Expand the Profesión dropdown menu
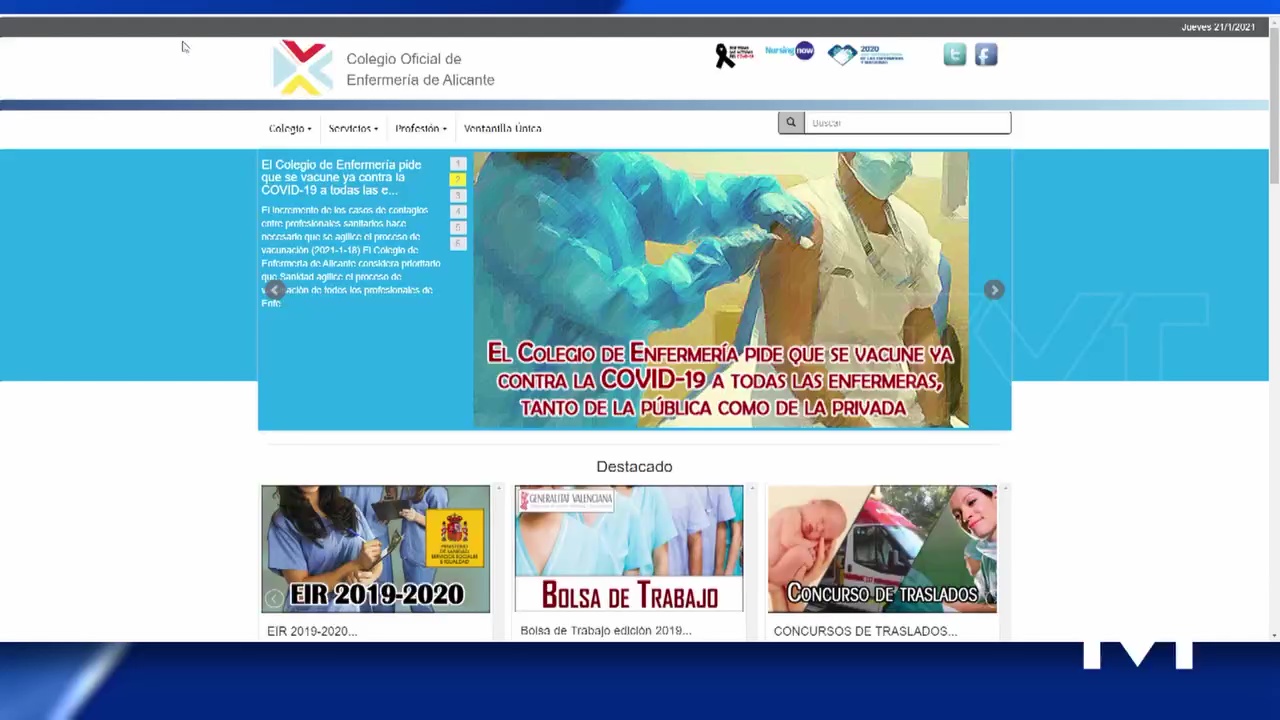1280x720 pixels. pos(421,128)
